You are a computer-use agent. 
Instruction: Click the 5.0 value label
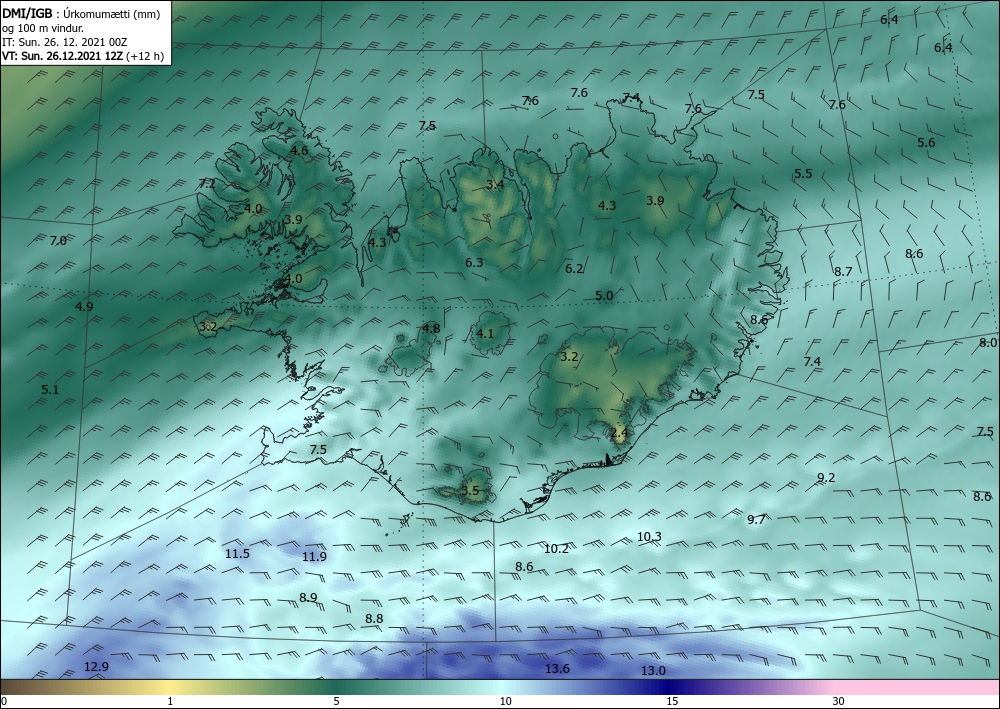coord(604,296)
